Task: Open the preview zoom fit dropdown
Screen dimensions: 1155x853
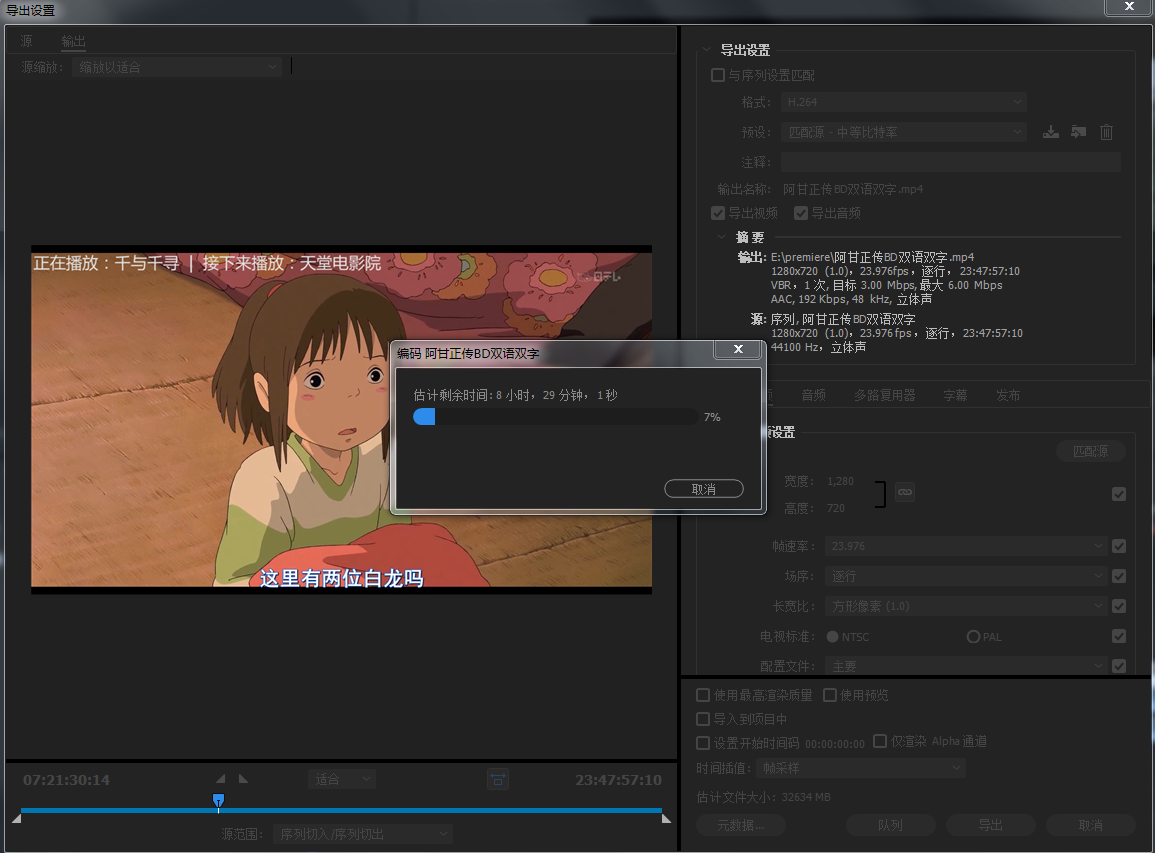Action: tap(342, 779)
